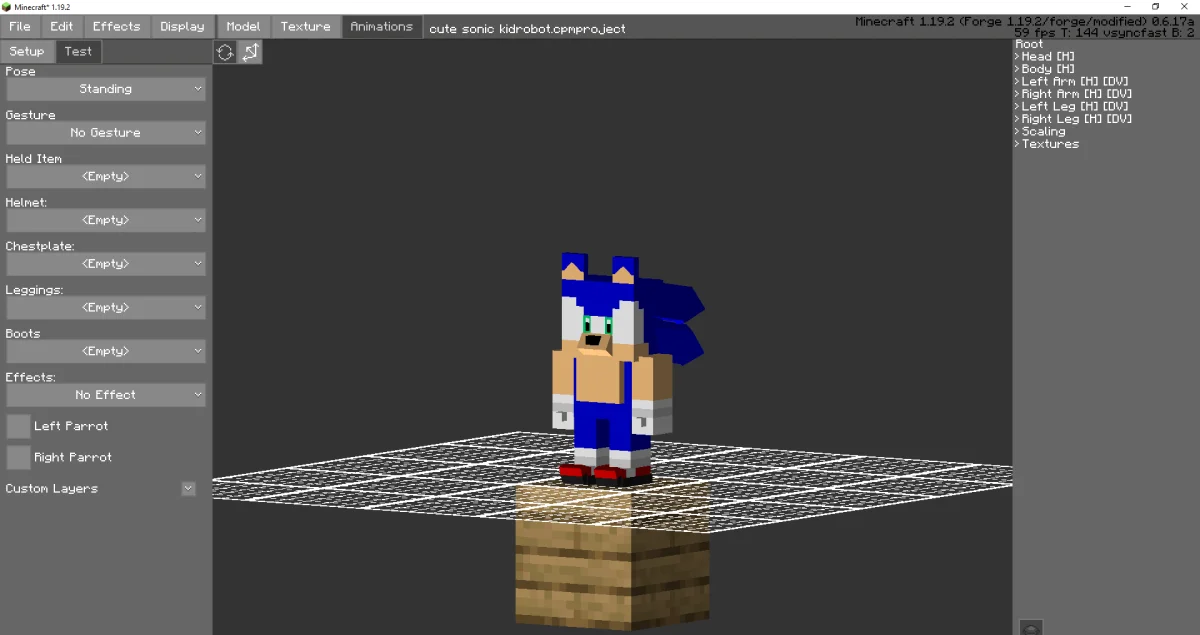Open the File menu
Viewport: 1200px width, 635px height.
[x=20, y=26]
